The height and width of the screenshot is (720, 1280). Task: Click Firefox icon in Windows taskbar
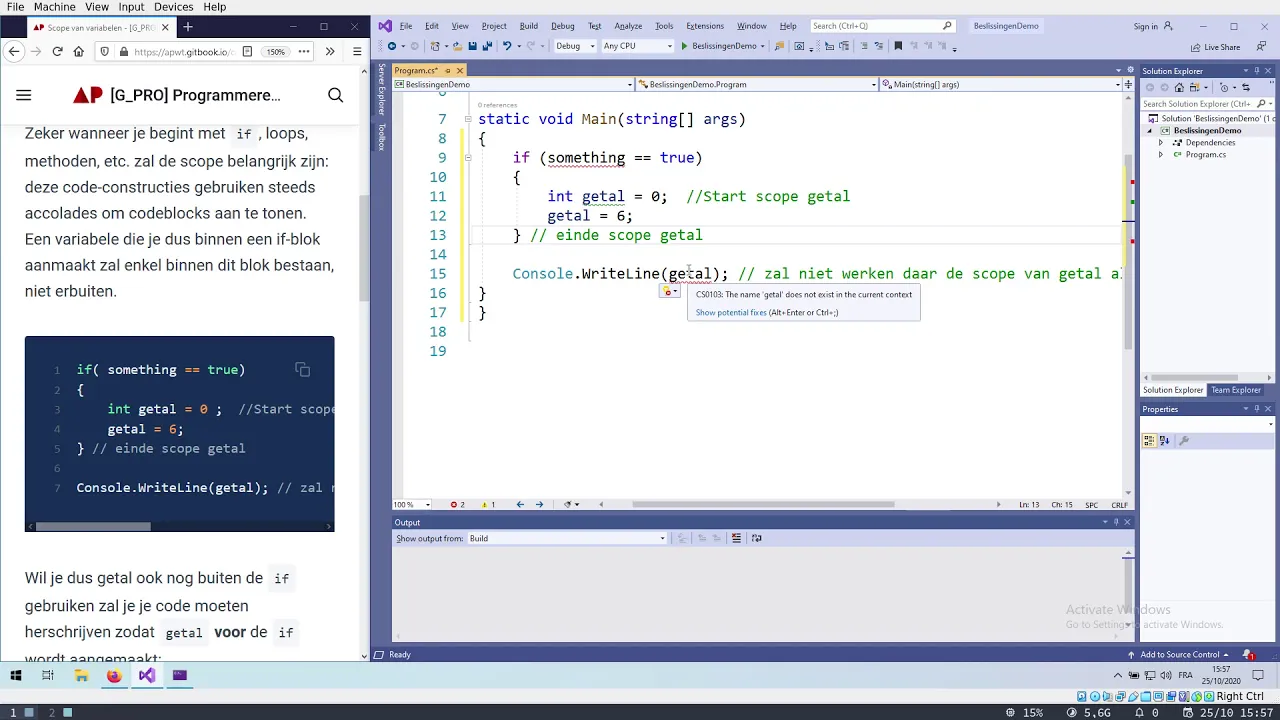pyautogui.click(x=114, y=676)
